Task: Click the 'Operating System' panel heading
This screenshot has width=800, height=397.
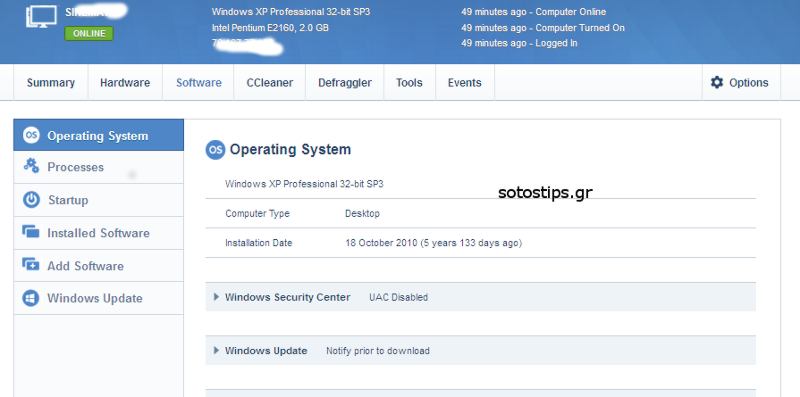Action: tap(290, 150)
